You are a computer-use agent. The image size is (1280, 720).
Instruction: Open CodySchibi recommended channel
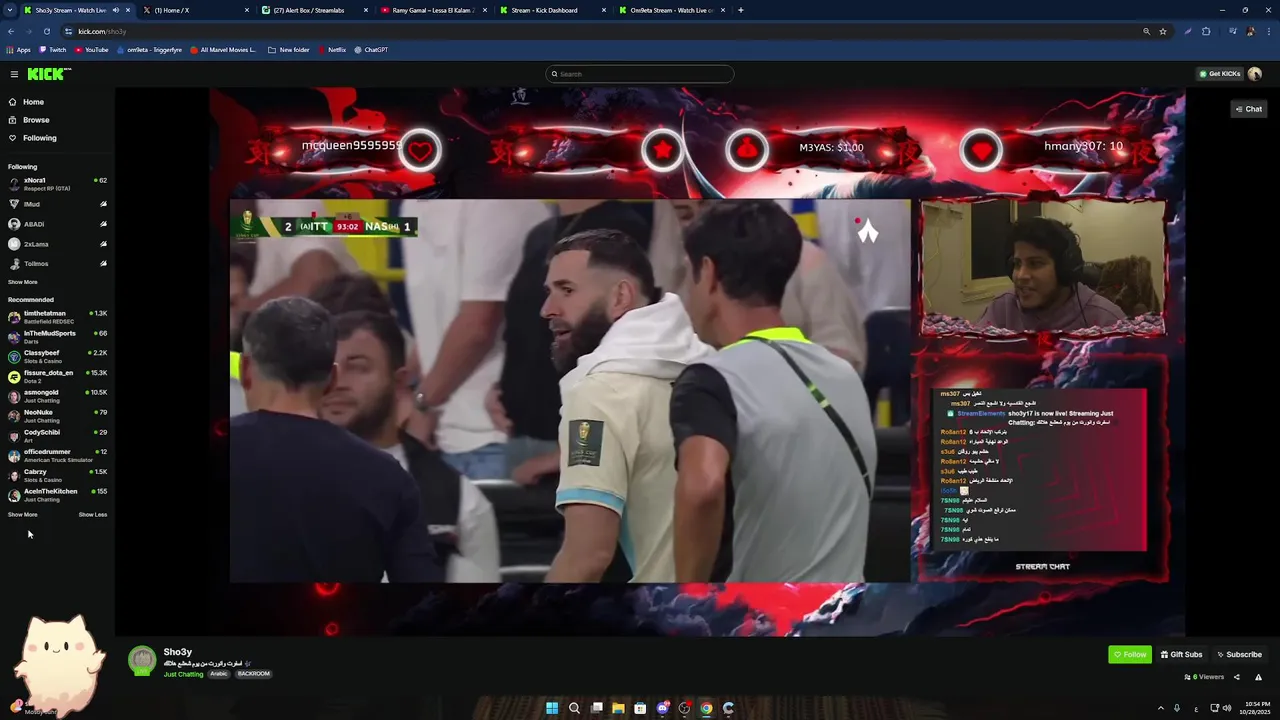pyautogui.click(x=57, y=436)
